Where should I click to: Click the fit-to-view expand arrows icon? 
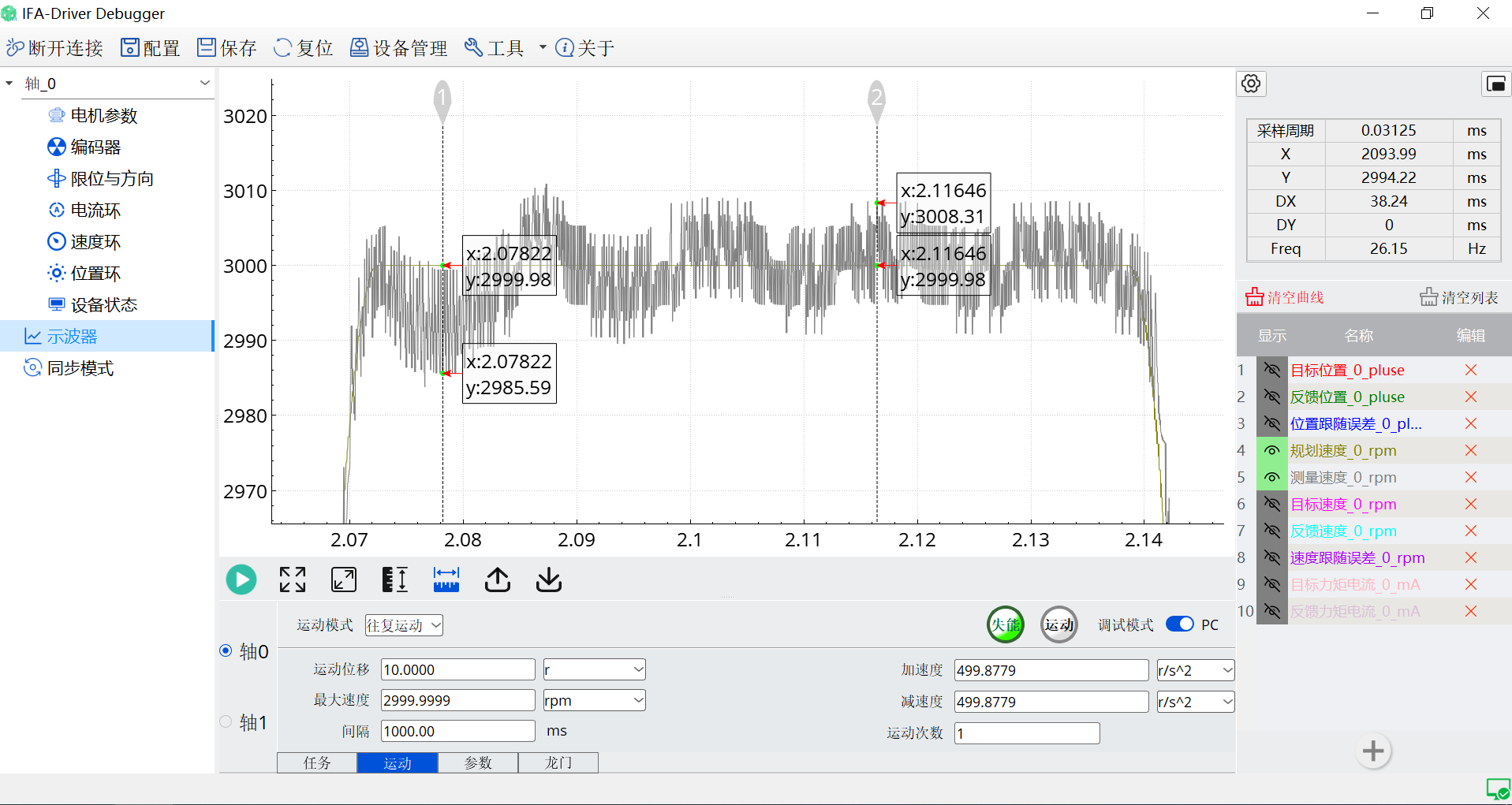click(293, 580)
